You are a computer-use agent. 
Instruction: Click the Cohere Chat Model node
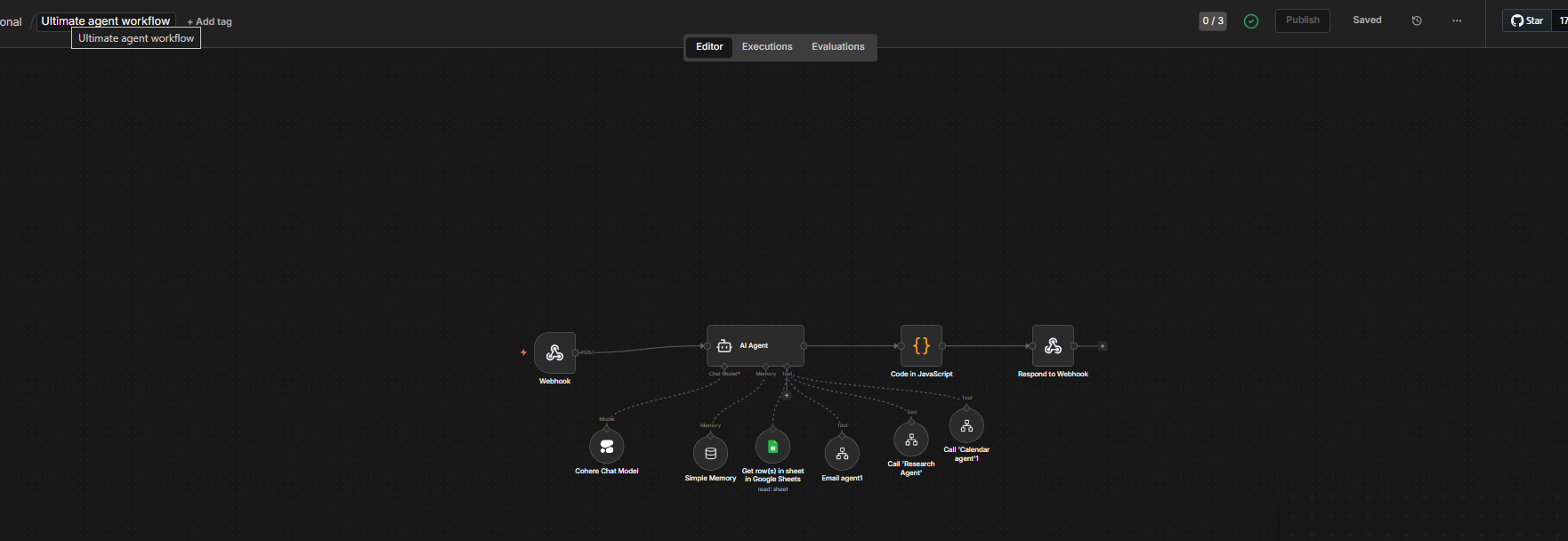pos(607,447)
